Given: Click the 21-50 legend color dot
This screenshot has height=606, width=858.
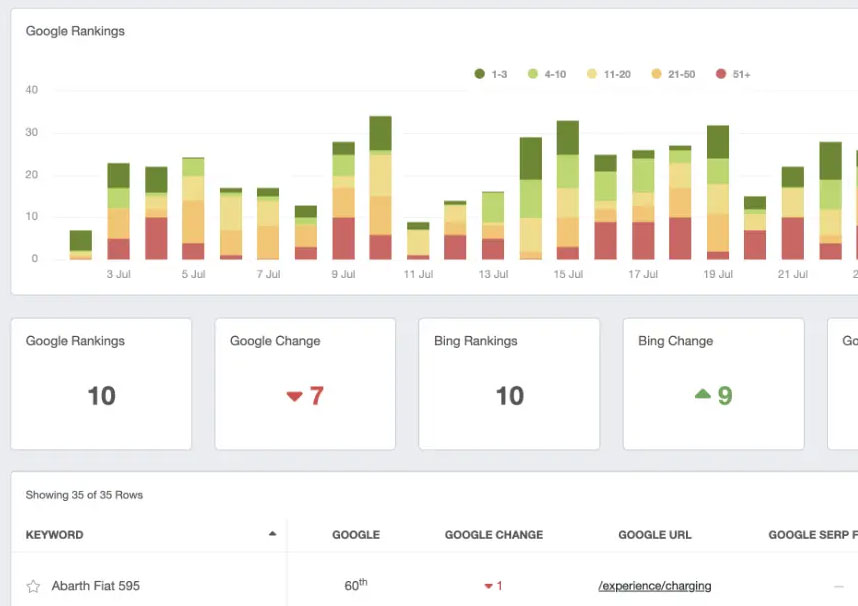Looking at the screenshot, I should (x=656, y=74).
